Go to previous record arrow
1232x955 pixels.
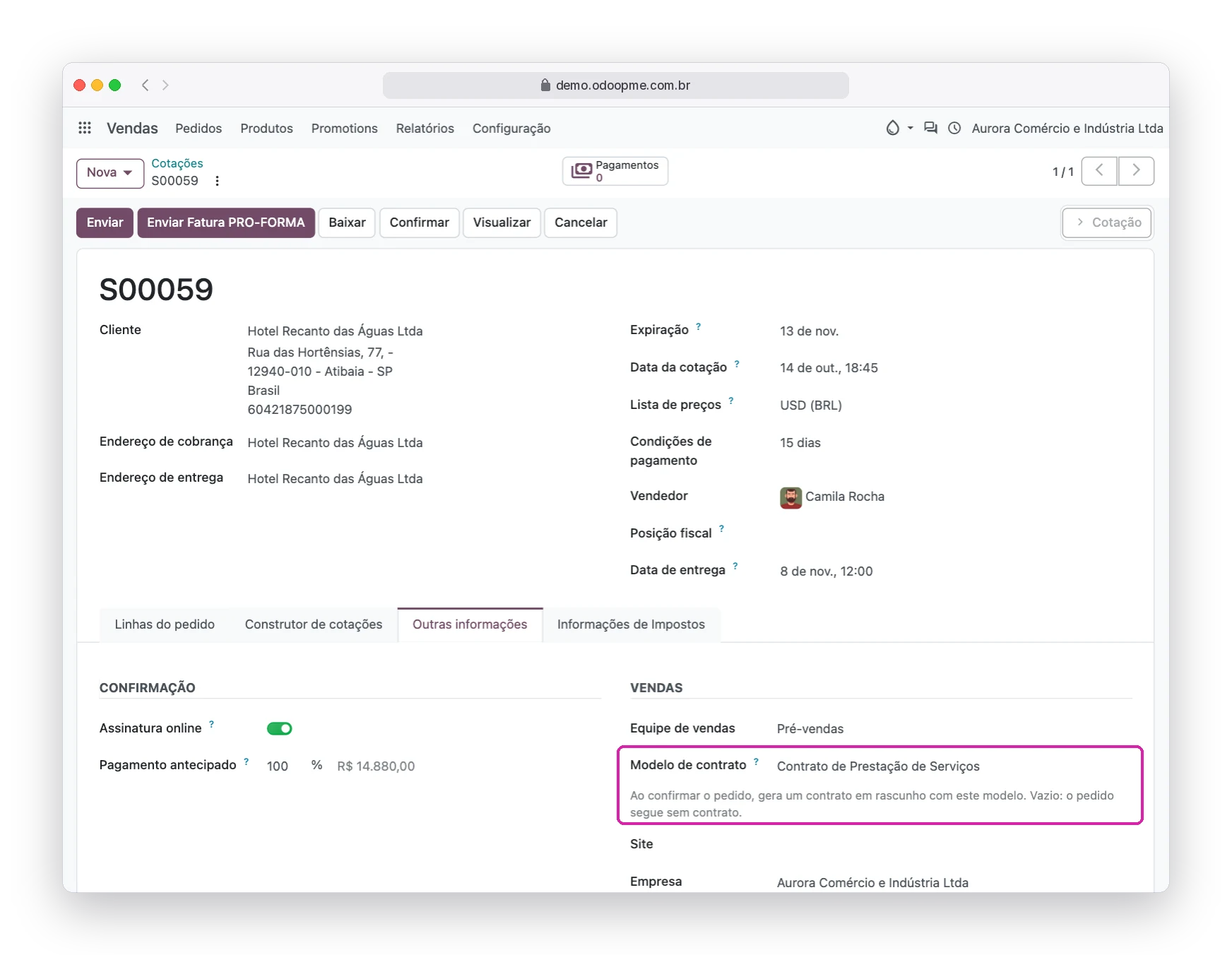(1099, 171)
